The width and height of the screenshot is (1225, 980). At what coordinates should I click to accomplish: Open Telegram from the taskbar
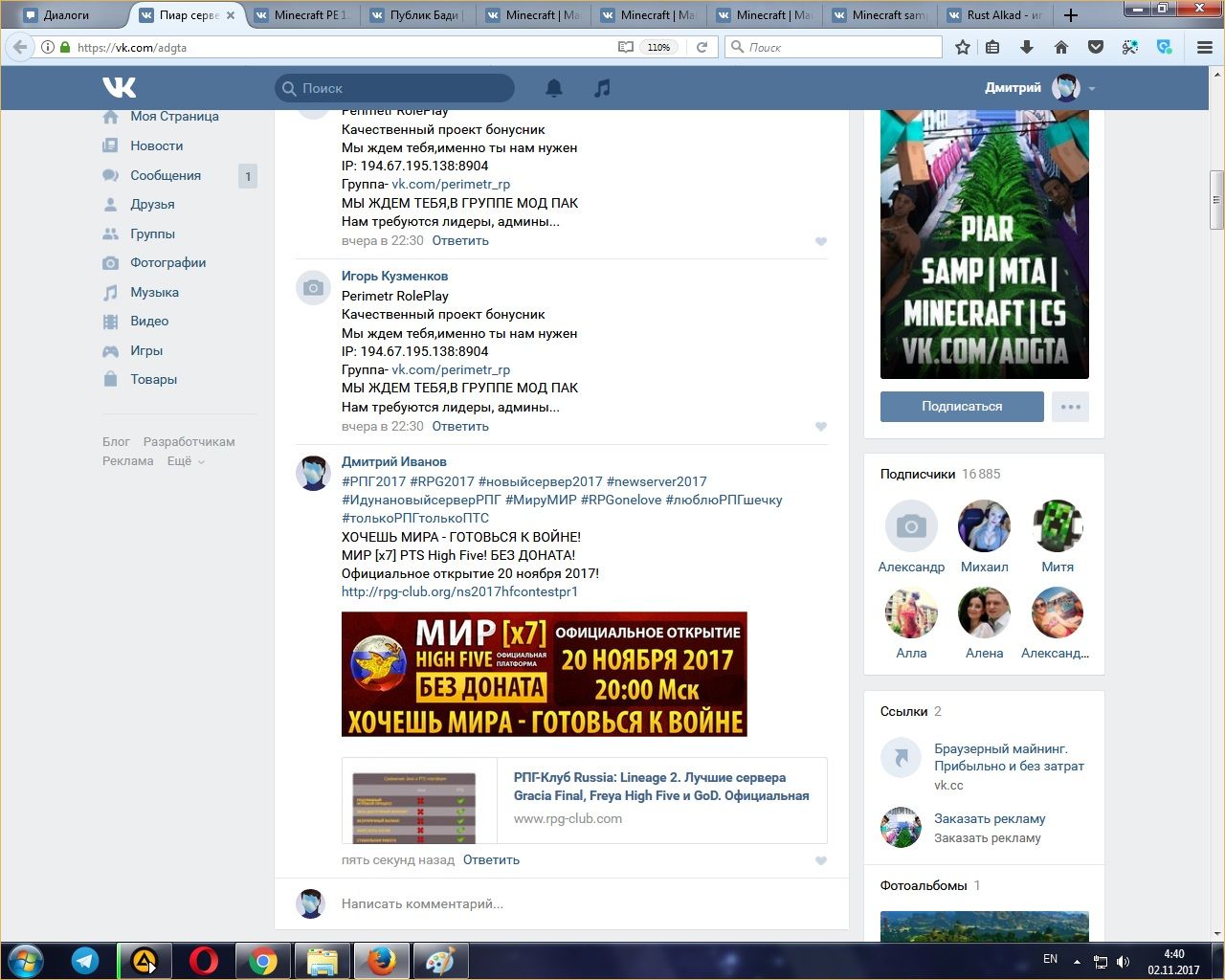point(85,960)
